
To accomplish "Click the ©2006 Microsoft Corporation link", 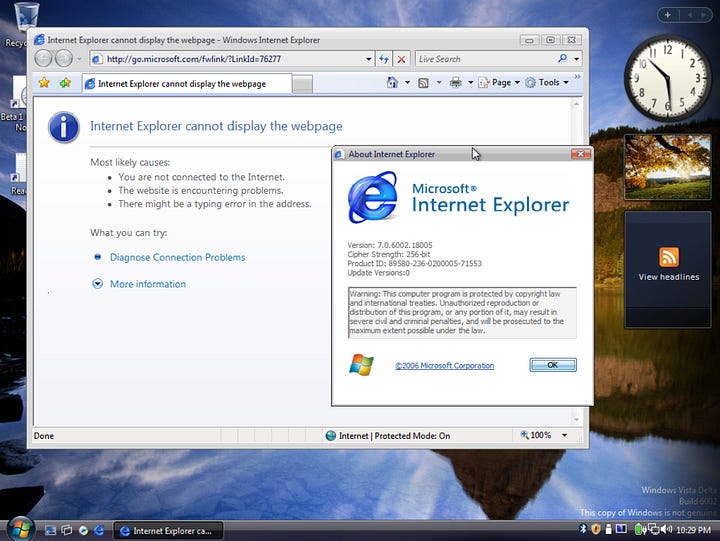I will coord(444,366).
